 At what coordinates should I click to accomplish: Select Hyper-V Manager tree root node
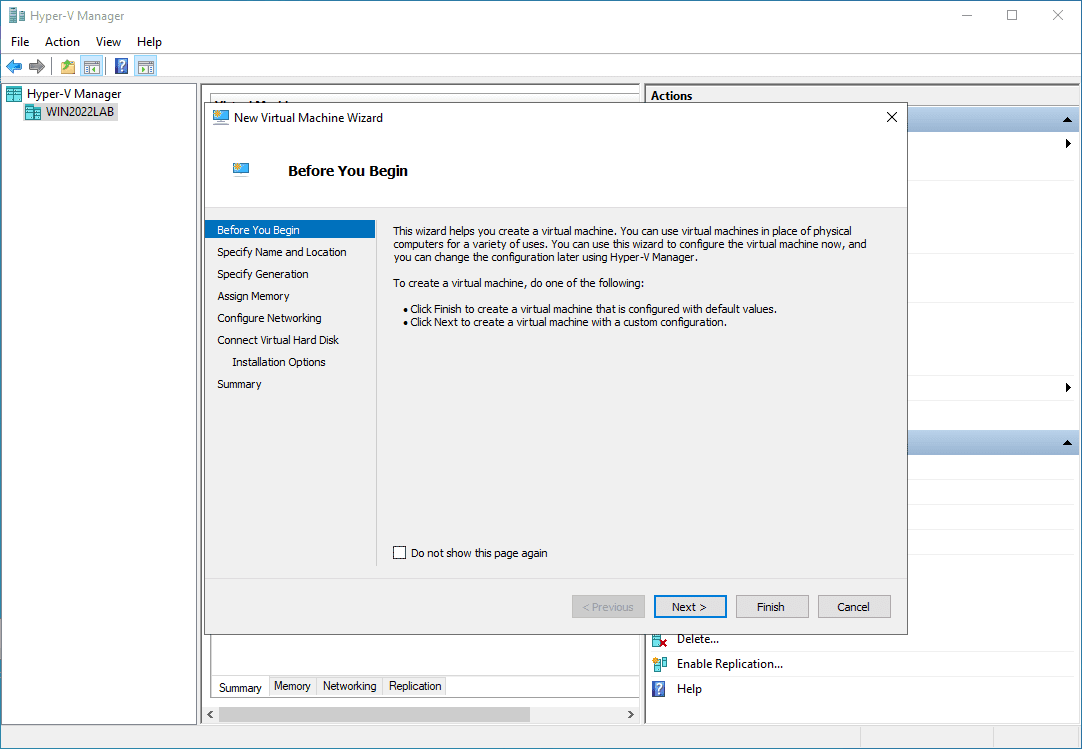tap(74, 94)
